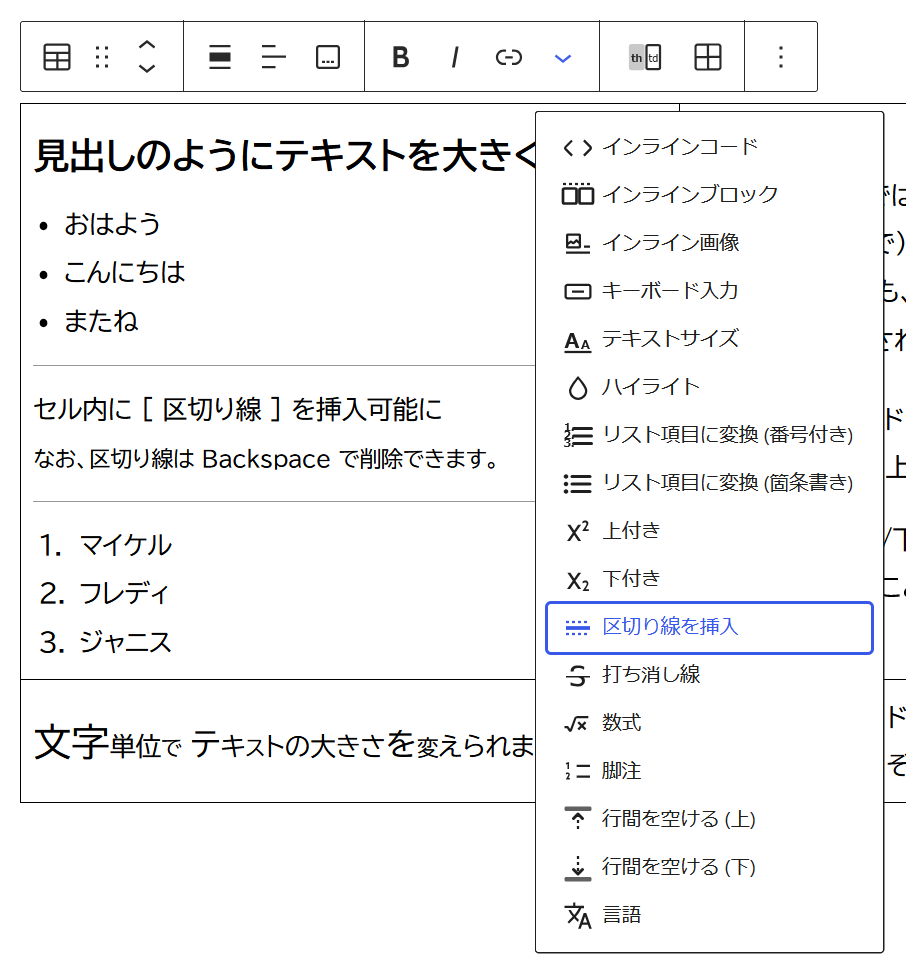The image size is (906, 977).
Task: Click numbered item フレディ
Action: point(124,593)
